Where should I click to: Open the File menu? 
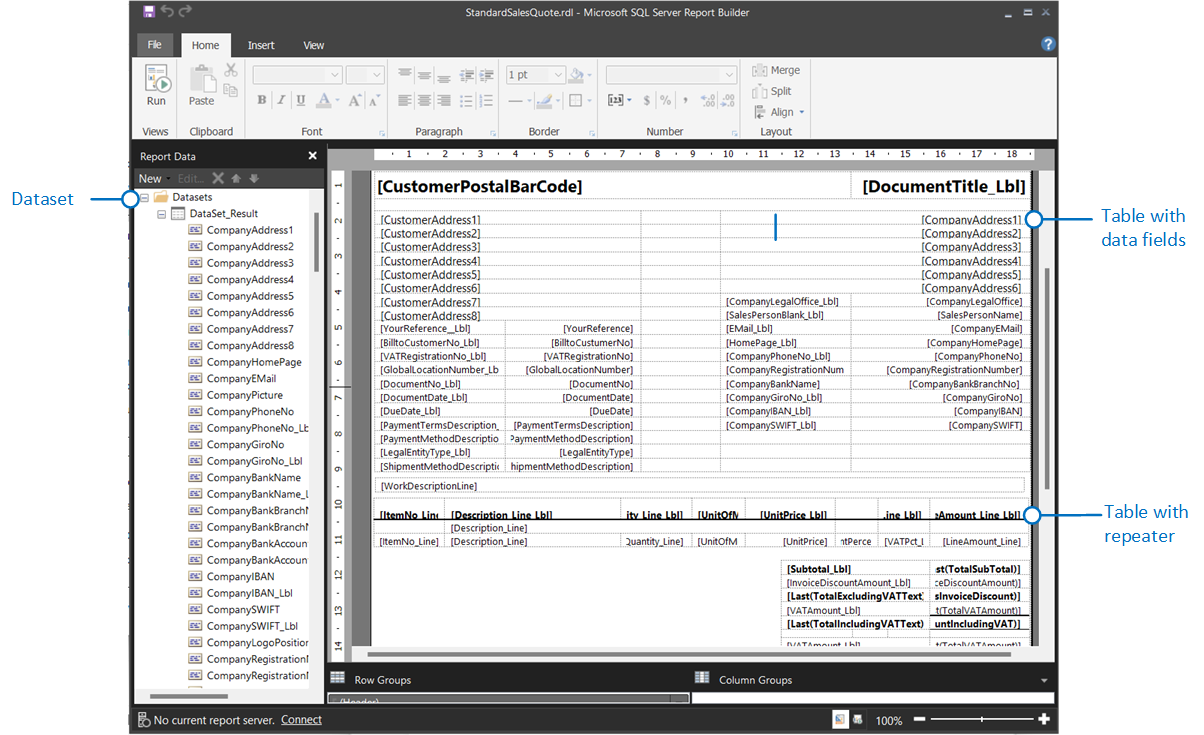pyautogui.click(x=155, y=44)
